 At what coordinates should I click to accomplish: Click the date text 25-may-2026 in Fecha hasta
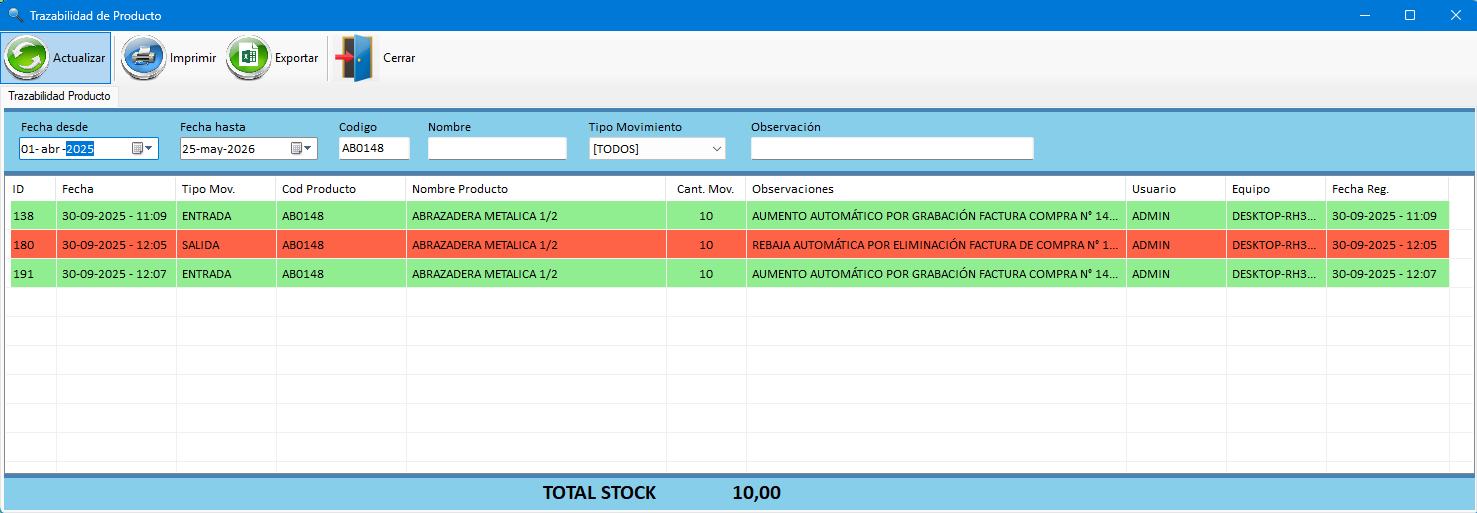pyautogui.click(x=218, y=148)
